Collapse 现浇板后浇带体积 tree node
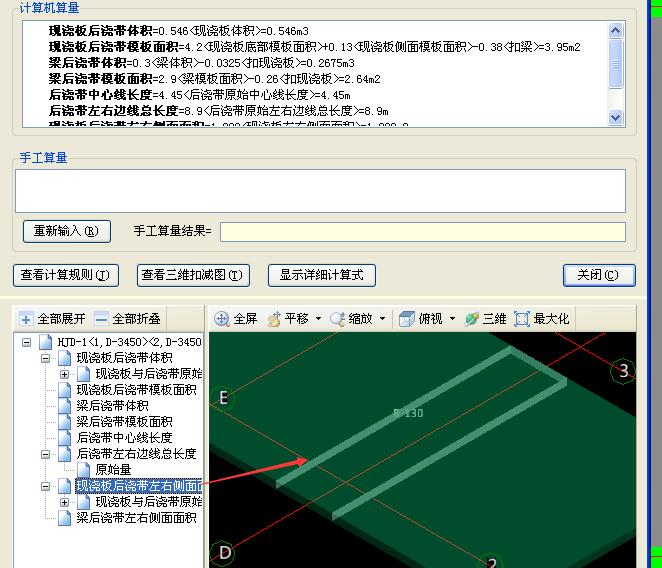The height and width of the screenshot is (568, 662). coord(45,359)
